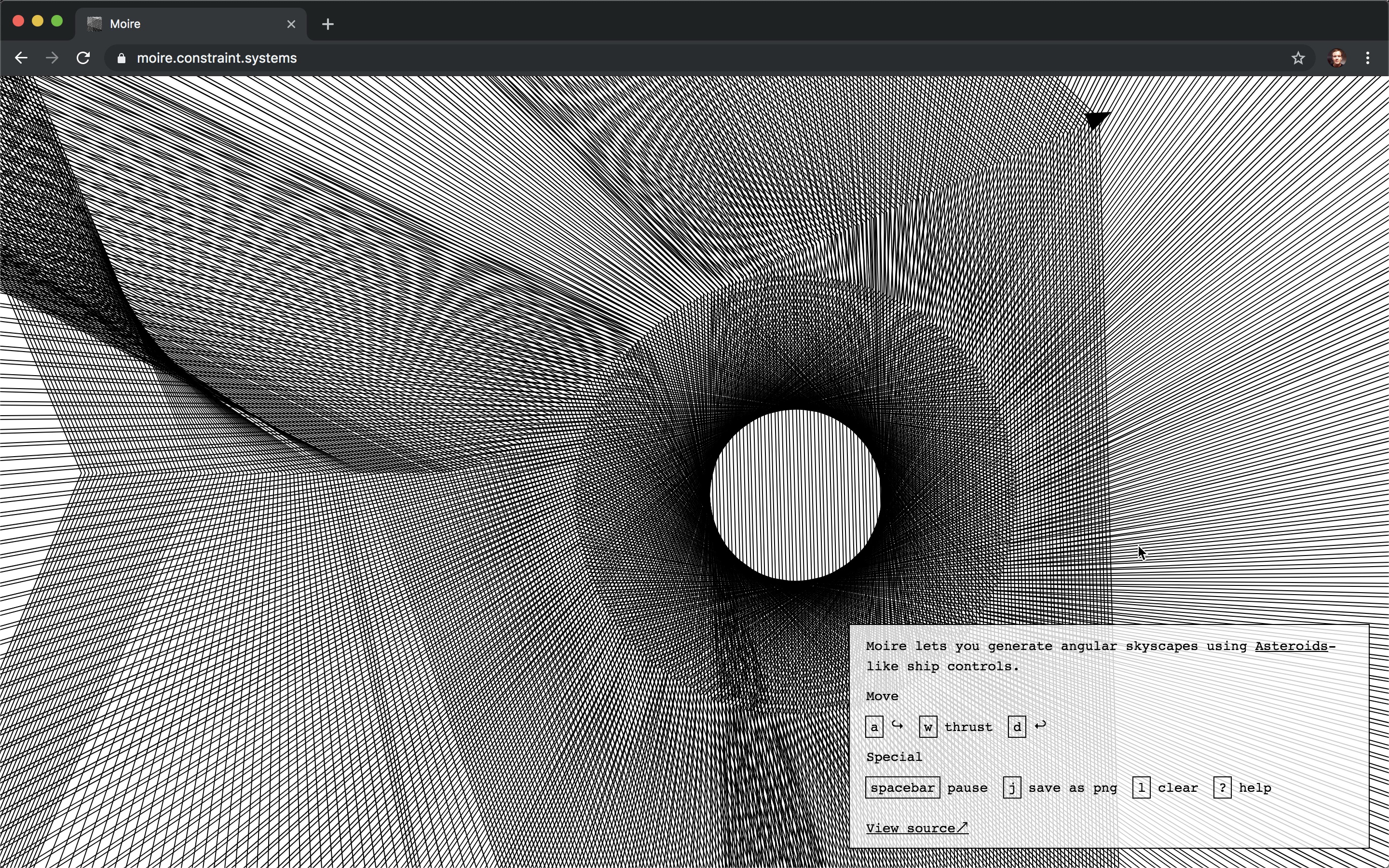Open the Chrome three-dot menu
Screen dimensions: 1389x868
pyautogui.click(x=1368, y=58)
